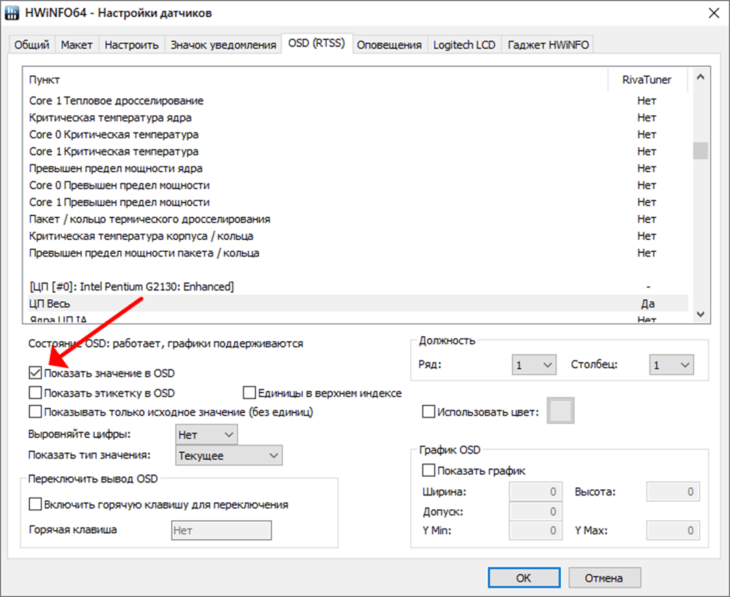The width and height of the screenshot is (730, 597).
Task: Select Пакет / кольцо термического дросселирования row
Action: pos(358,219)
